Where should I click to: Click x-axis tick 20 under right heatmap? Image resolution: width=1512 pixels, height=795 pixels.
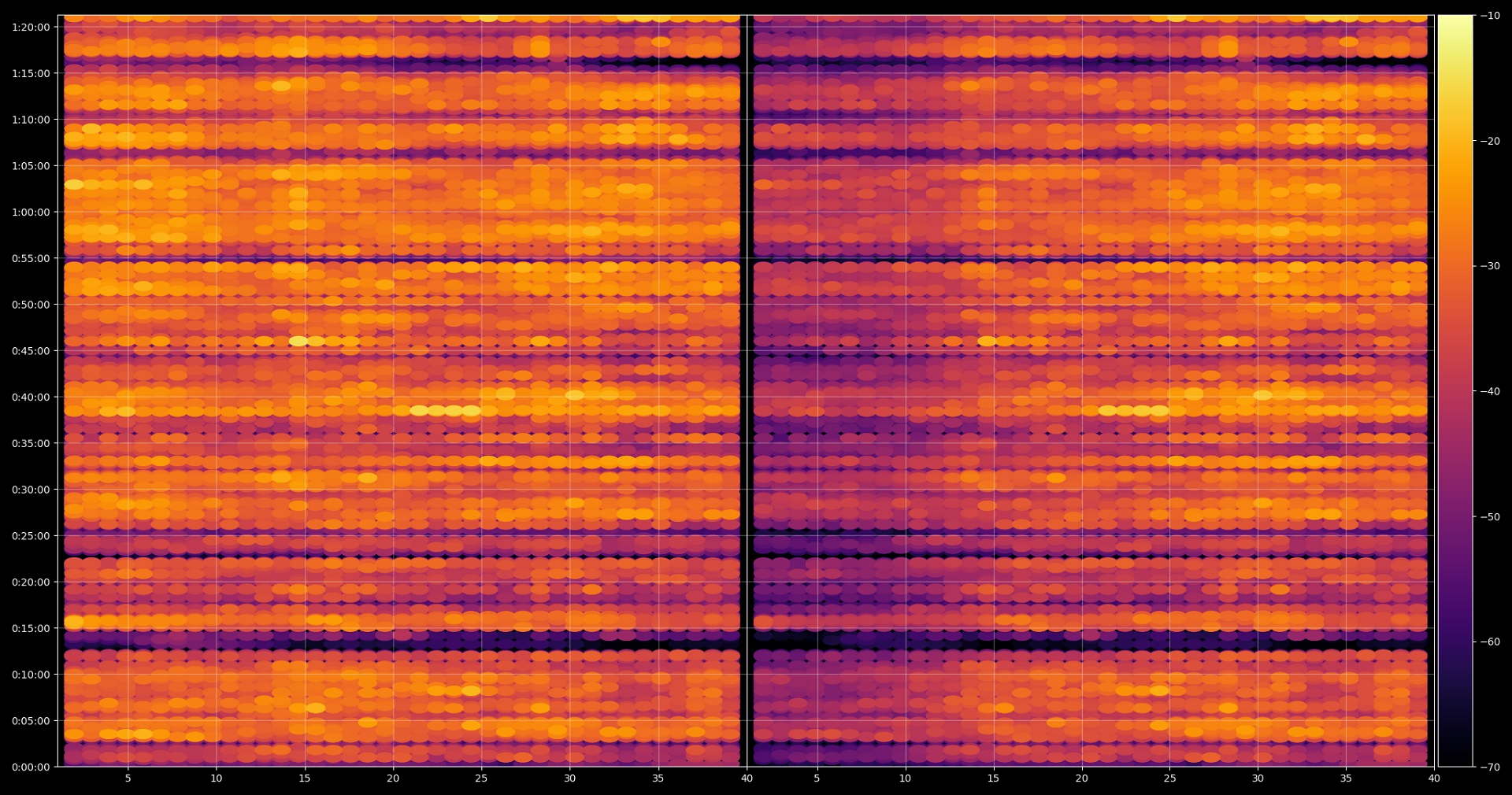point(1082,778)
